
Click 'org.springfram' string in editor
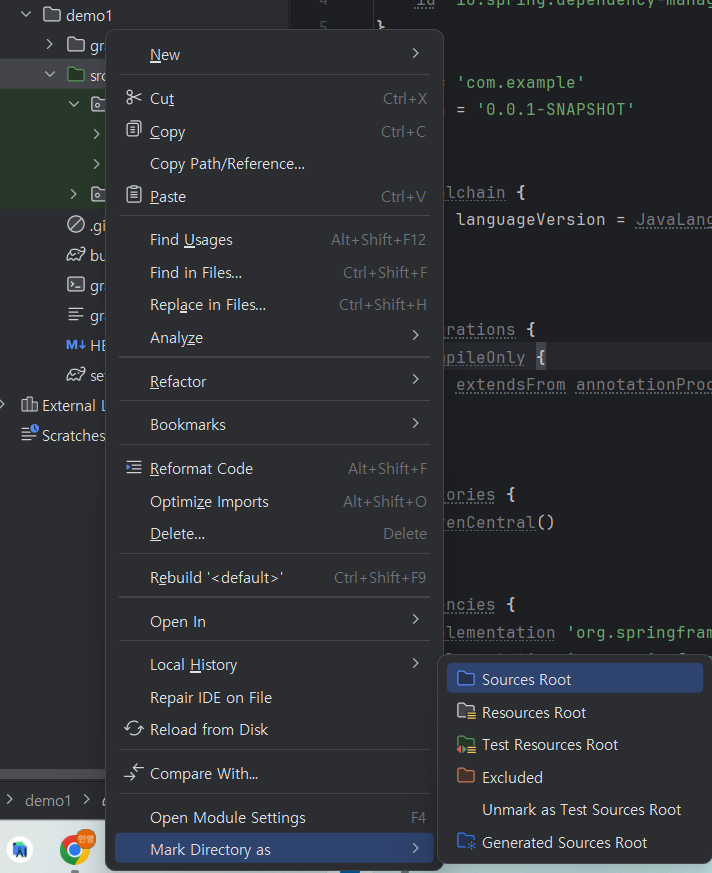tap(639, 633)
